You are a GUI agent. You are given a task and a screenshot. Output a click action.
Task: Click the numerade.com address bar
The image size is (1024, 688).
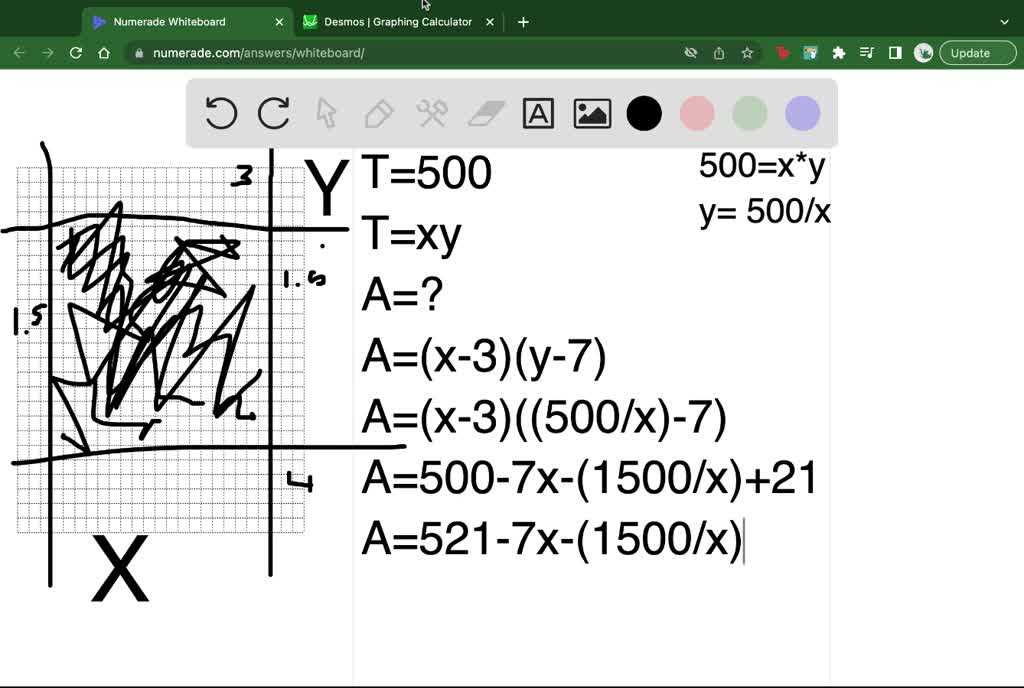click(400, 53)
